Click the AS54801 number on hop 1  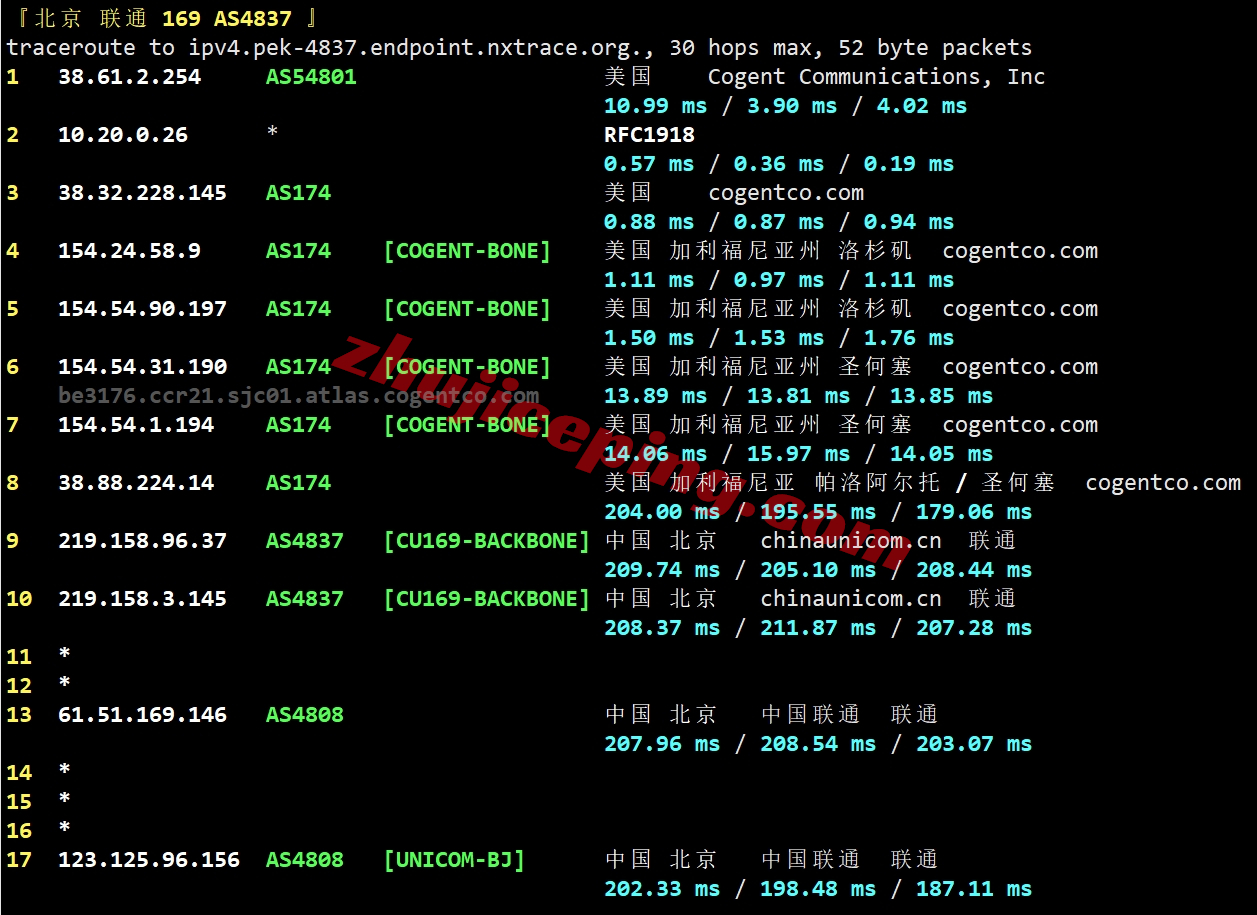click(311, 77)
